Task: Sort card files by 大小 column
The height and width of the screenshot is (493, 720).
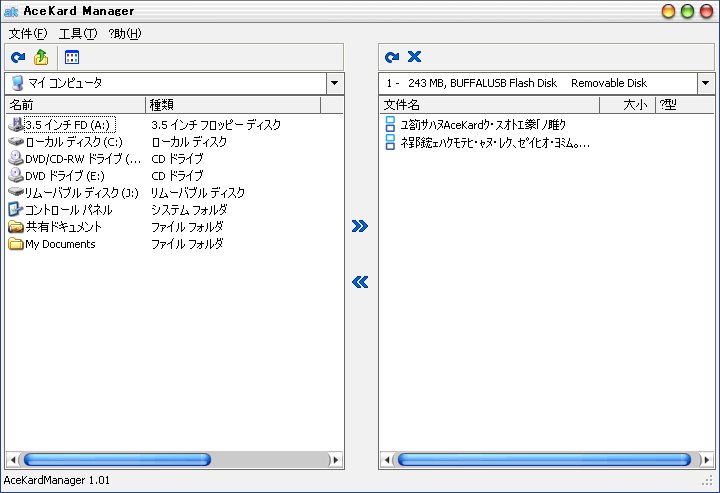Action: [628, 105]
